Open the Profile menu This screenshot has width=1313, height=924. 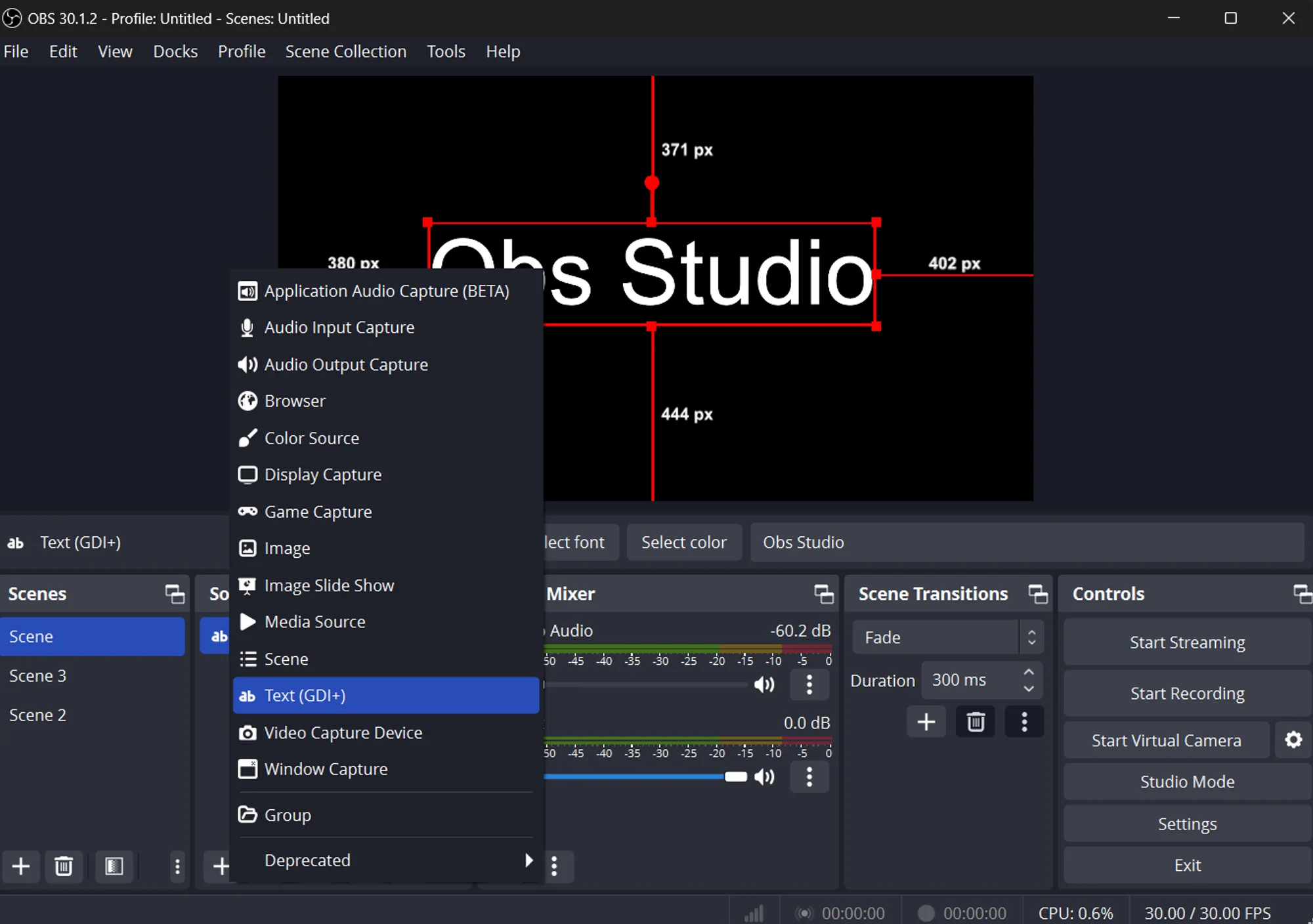coord(242,51)
